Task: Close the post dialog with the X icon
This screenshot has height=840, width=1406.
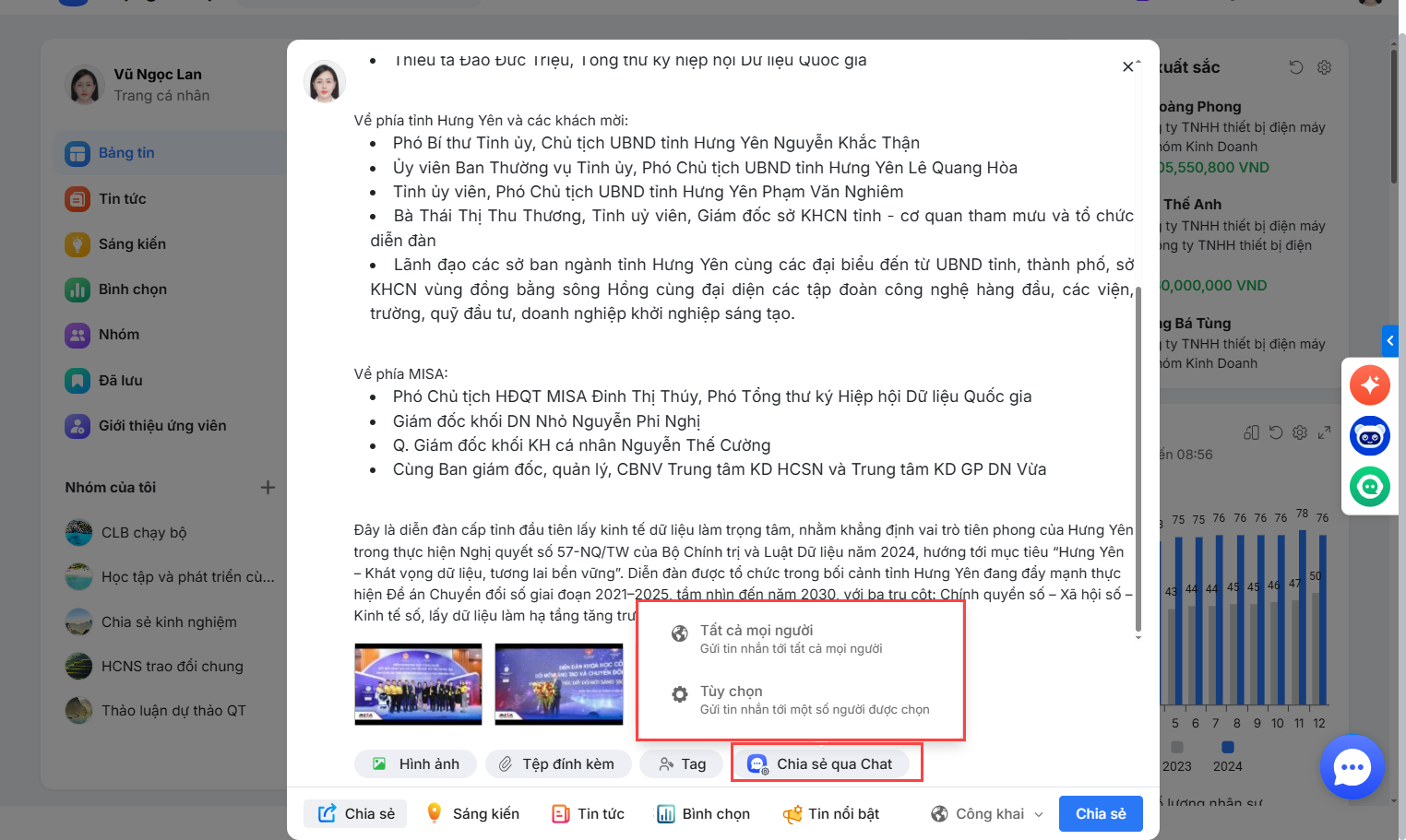Action: pyautogui.click(x=1127, y=66)
